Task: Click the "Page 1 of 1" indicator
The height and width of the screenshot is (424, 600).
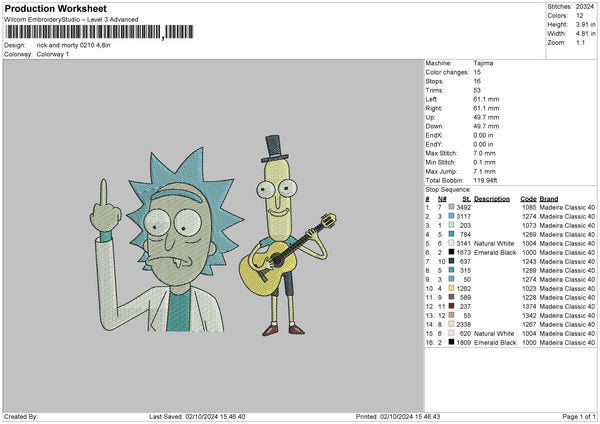Action: click(x=579, y=417)
